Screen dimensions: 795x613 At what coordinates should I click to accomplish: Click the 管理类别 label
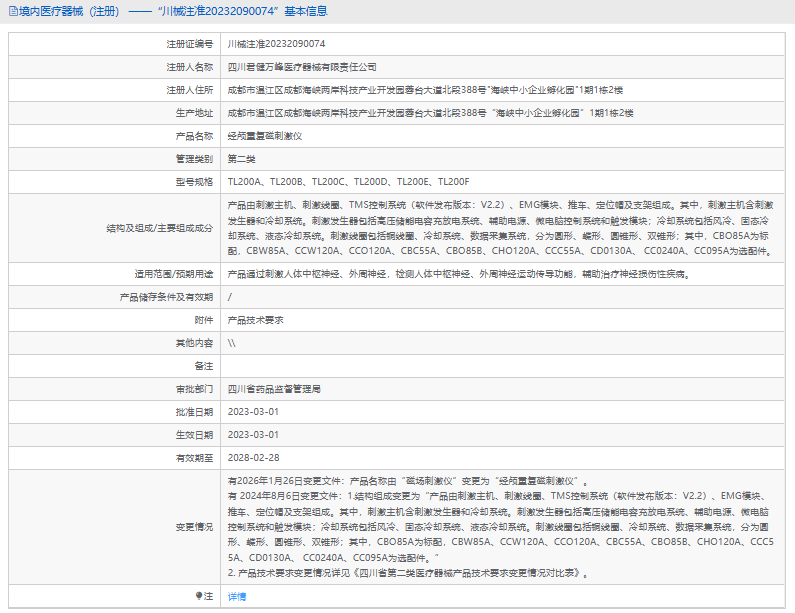[194, 159]
